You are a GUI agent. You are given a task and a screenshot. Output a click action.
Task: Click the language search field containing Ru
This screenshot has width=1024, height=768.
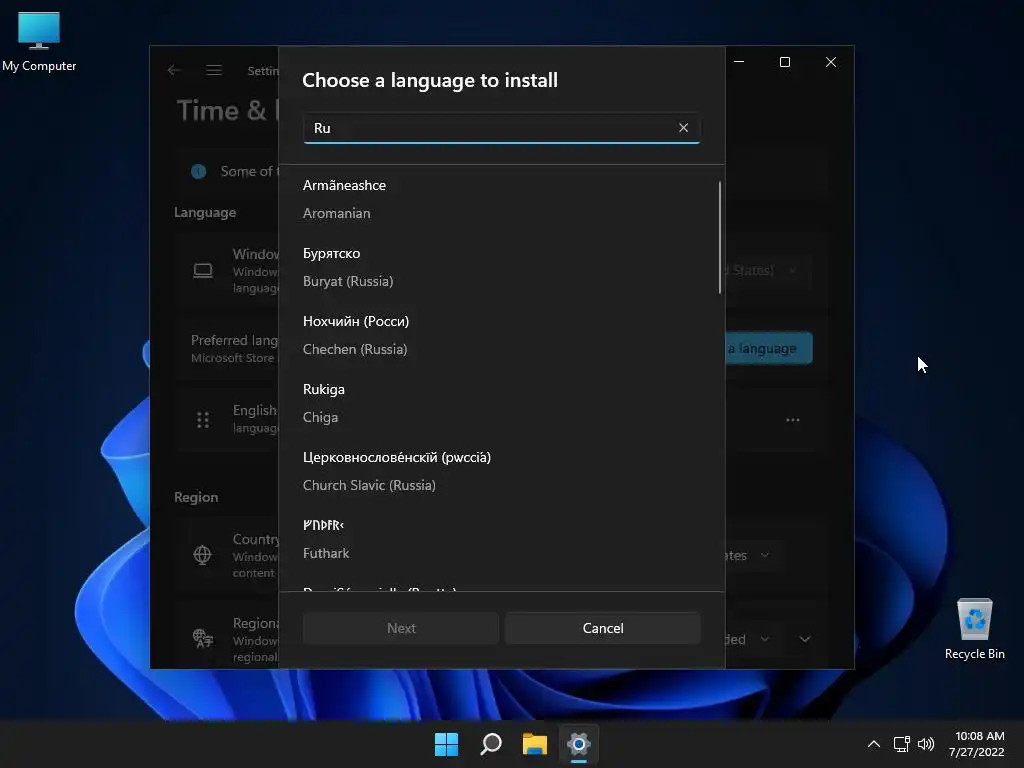[x=501, y=128]
